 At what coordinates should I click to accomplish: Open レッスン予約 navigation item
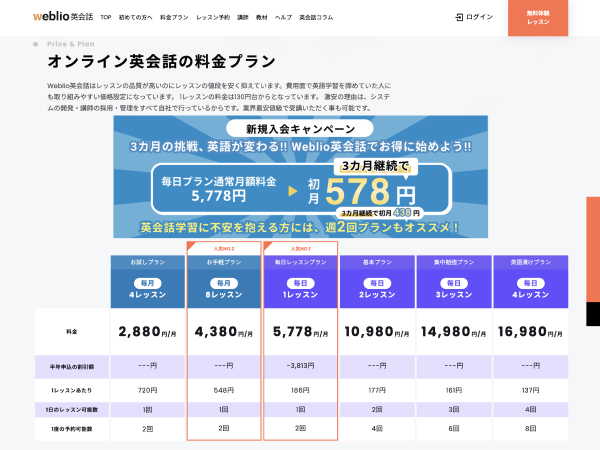[x=213, y=18]
